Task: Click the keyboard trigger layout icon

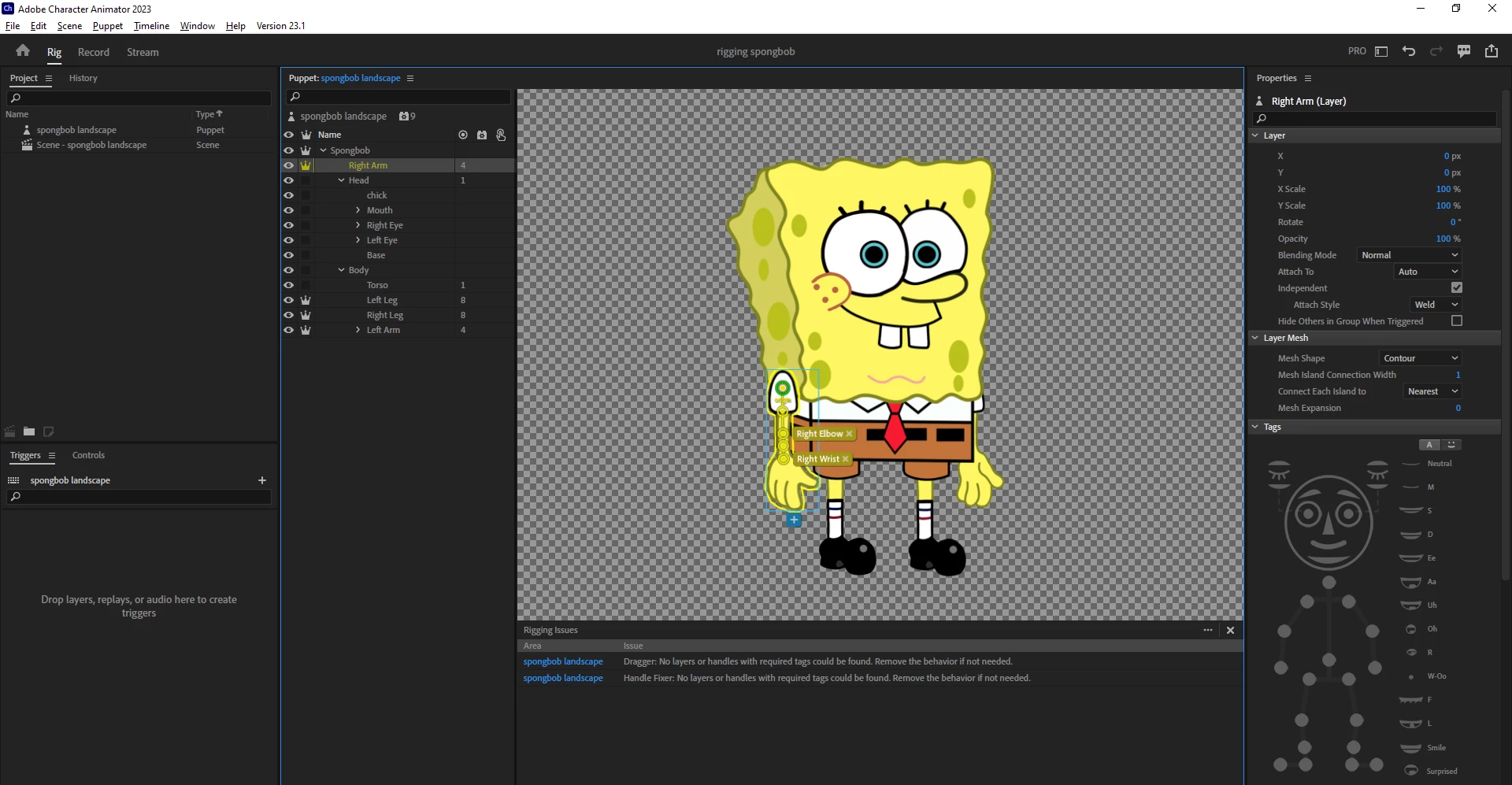Action: tap(13, 480)
